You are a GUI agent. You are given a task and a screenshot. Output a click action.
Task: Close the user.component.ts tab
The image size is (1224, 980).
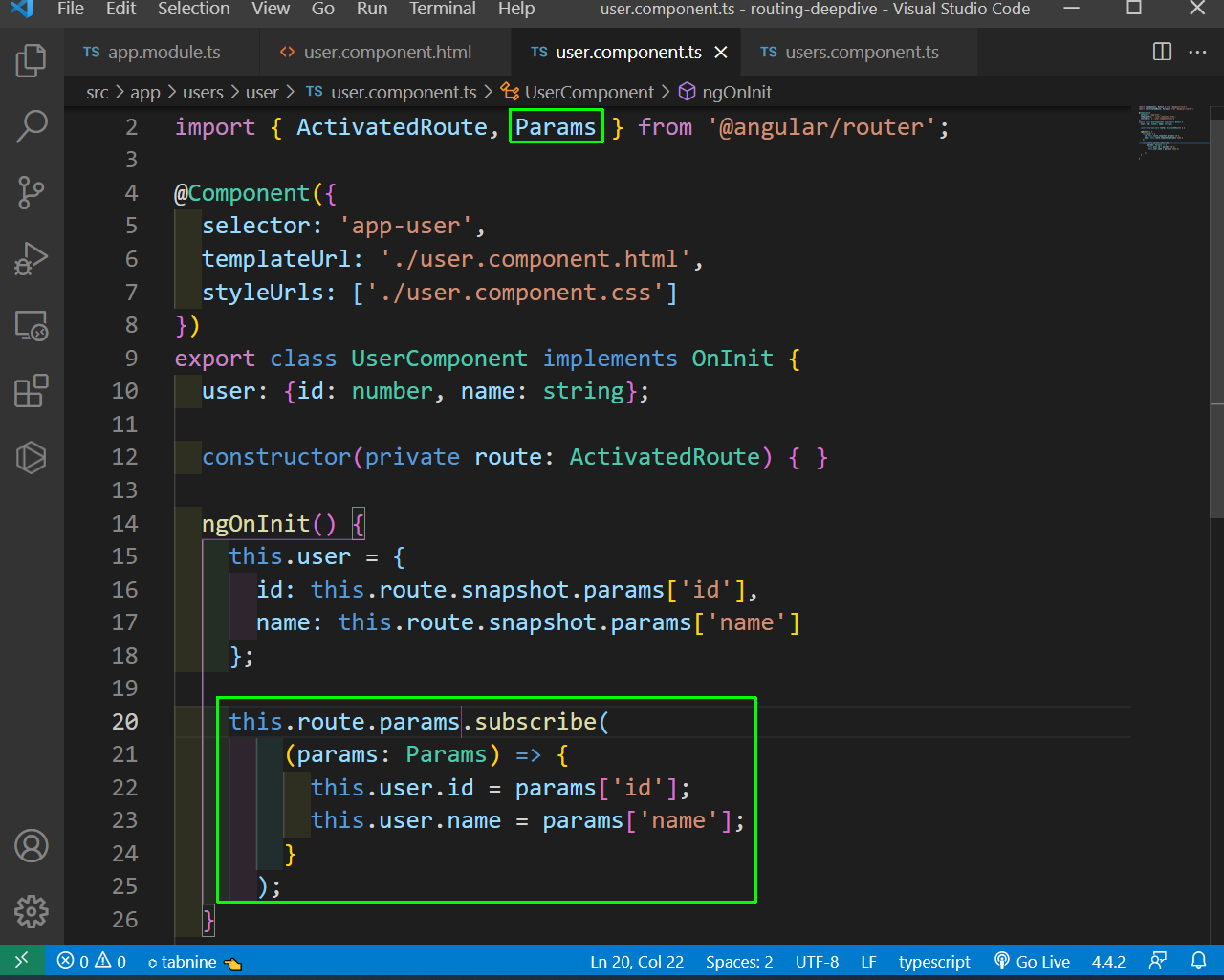coord(721,53)
